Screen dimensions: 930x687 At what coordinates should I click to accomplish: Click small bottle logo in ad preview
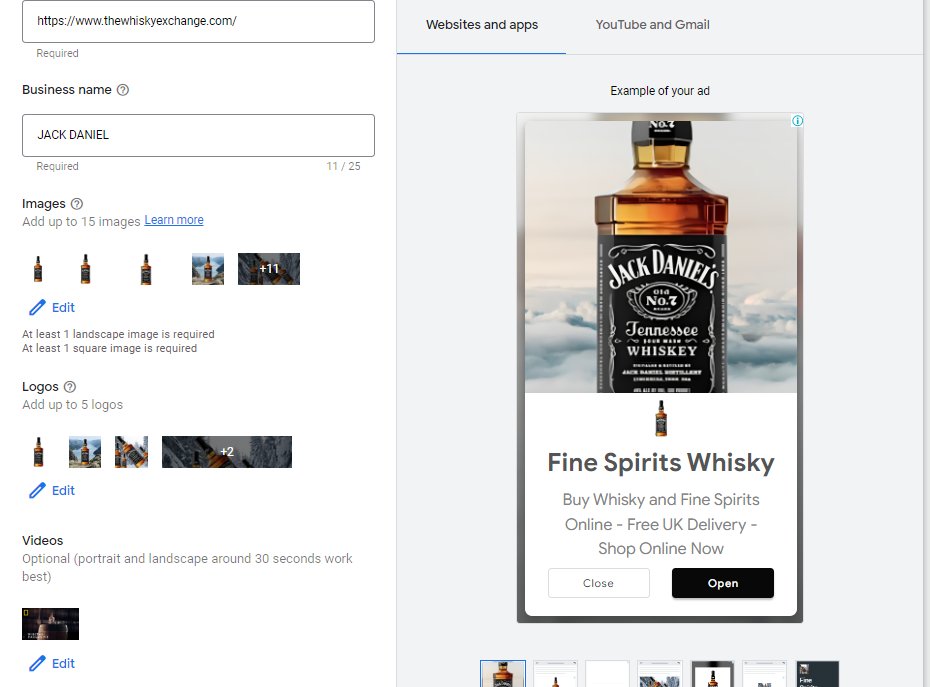(661, 418)
